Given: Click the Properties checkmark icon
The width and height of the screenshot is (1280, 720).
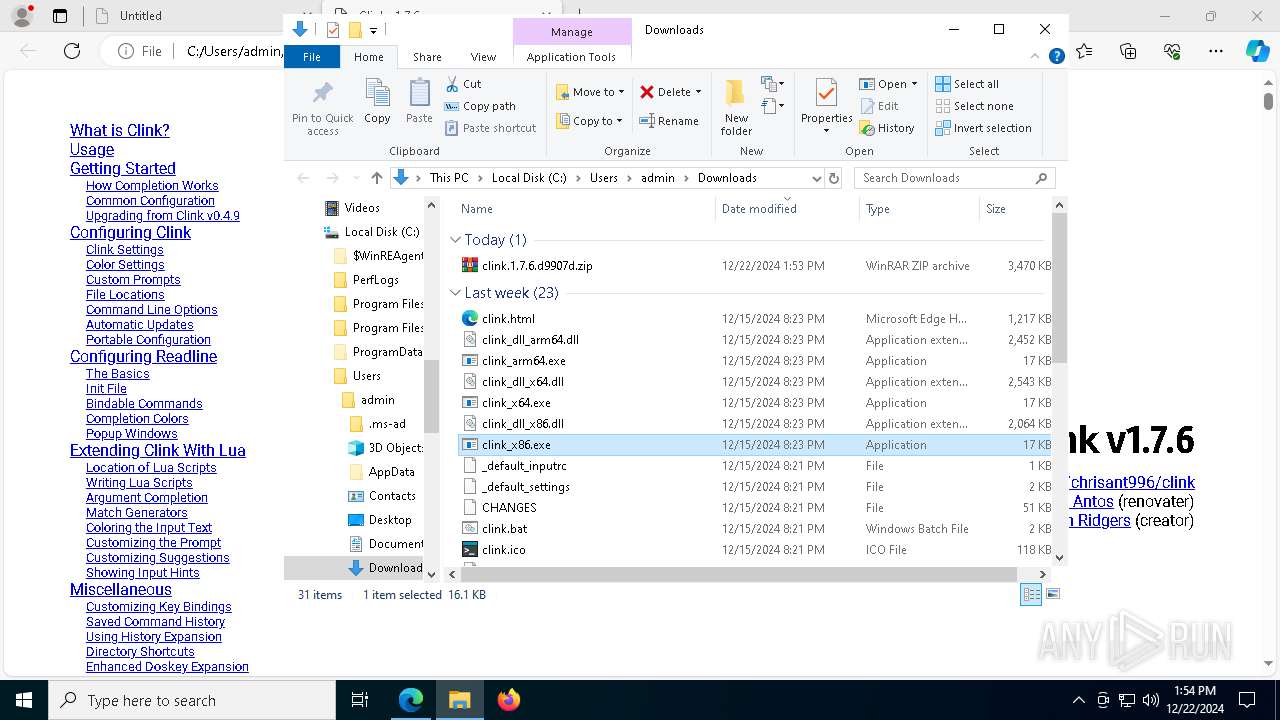Looking at the screenshot, I should coord(826,93).
